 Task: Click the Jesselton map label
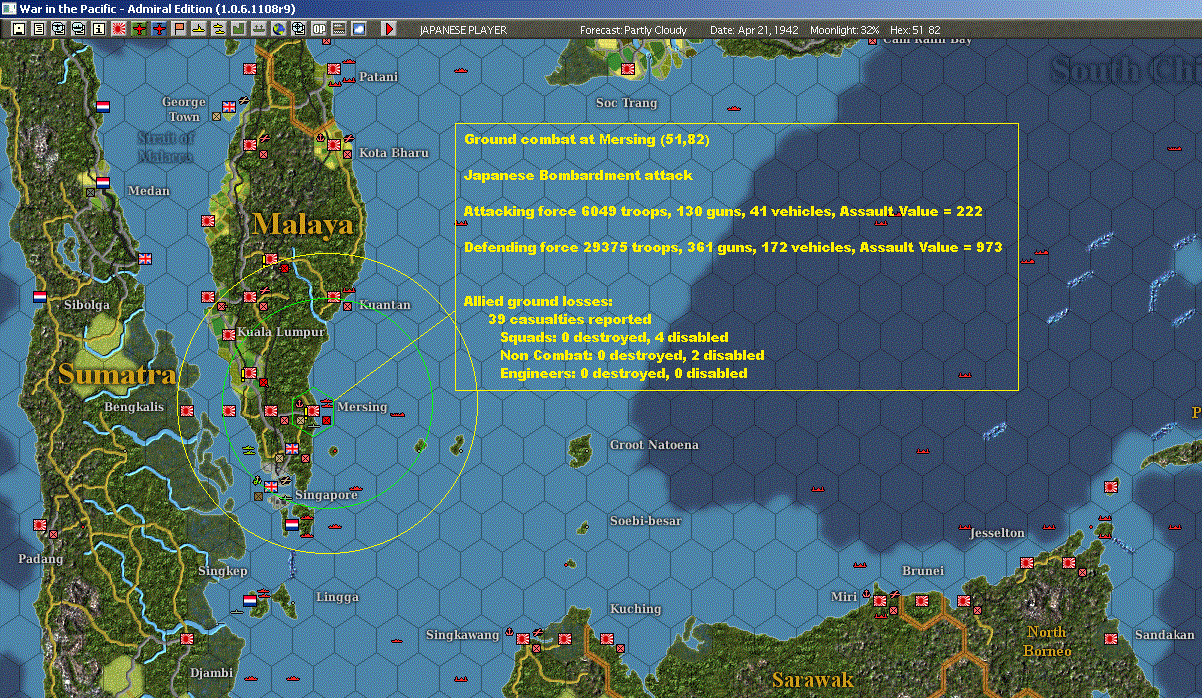[x=997, y=533]
